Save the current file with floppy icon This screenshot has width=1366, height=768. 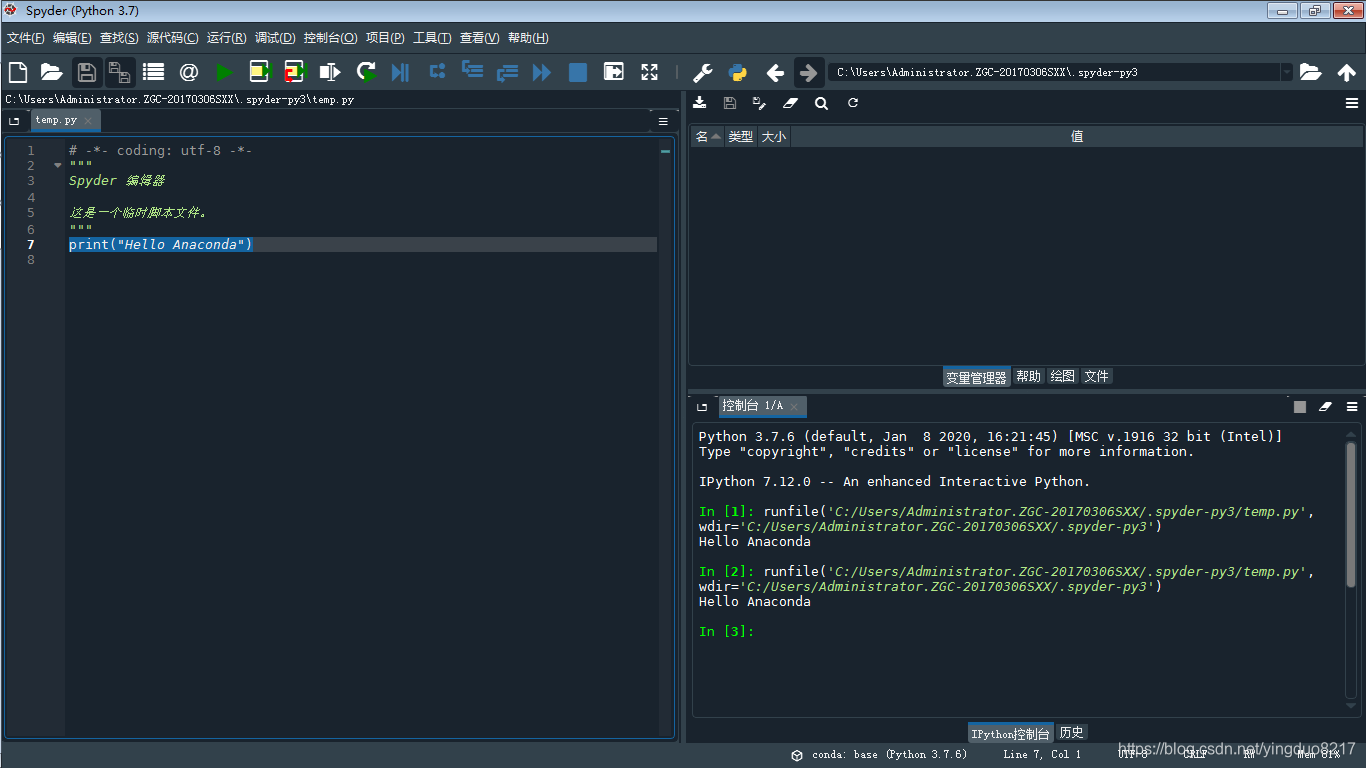86,72
